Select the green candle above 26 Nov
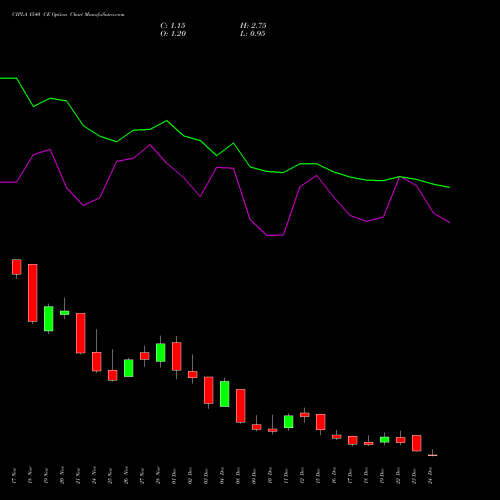Image resolution: width=500 pixels, height=500 pixels. 129,368
